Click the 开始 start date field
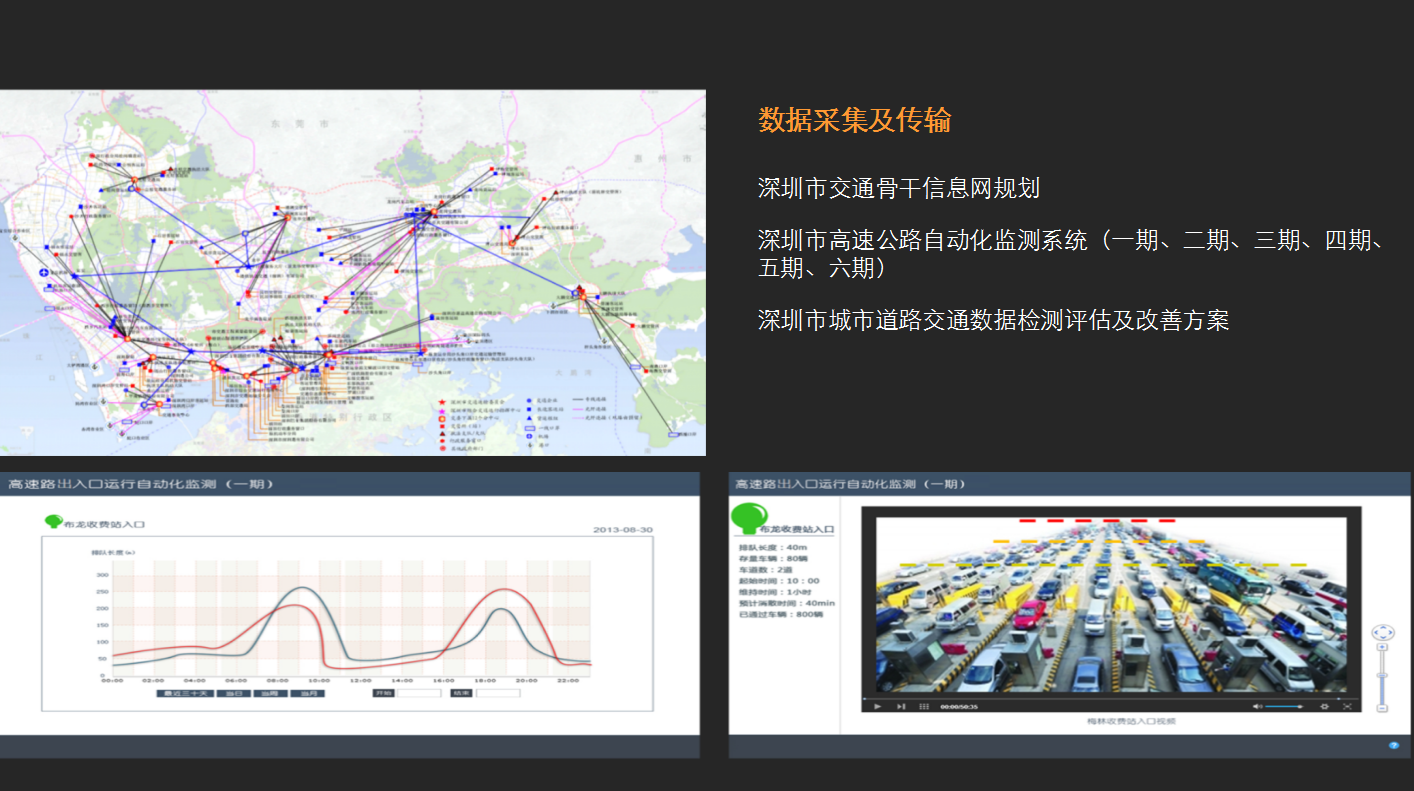Image resolution: width=1414 pixels, height=791 pixels. [419, 693]
